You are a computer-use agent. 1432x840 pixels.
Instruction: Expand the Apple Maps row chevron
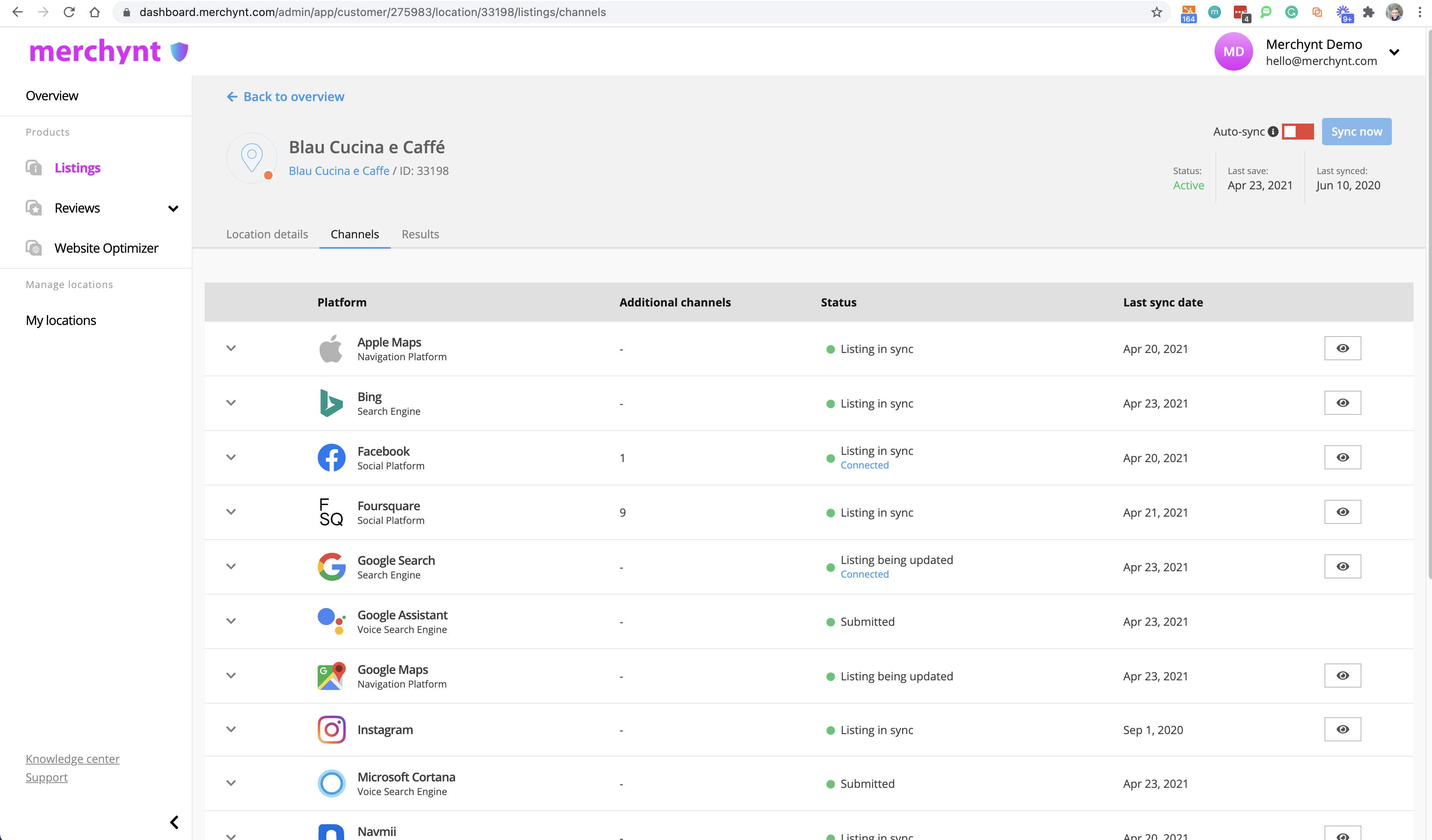pyautogui.click(x=231, y=348)
